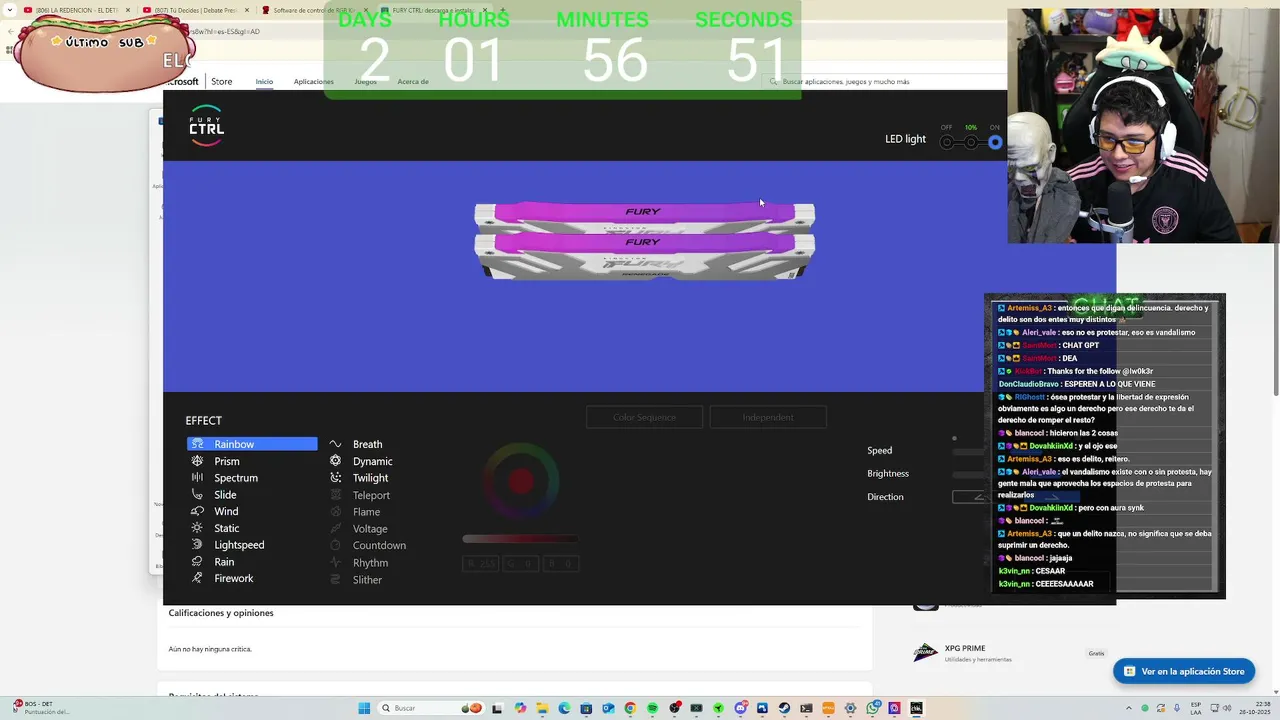Adjust the Brightness slider
1280x720 pixels.
[968, 474]
